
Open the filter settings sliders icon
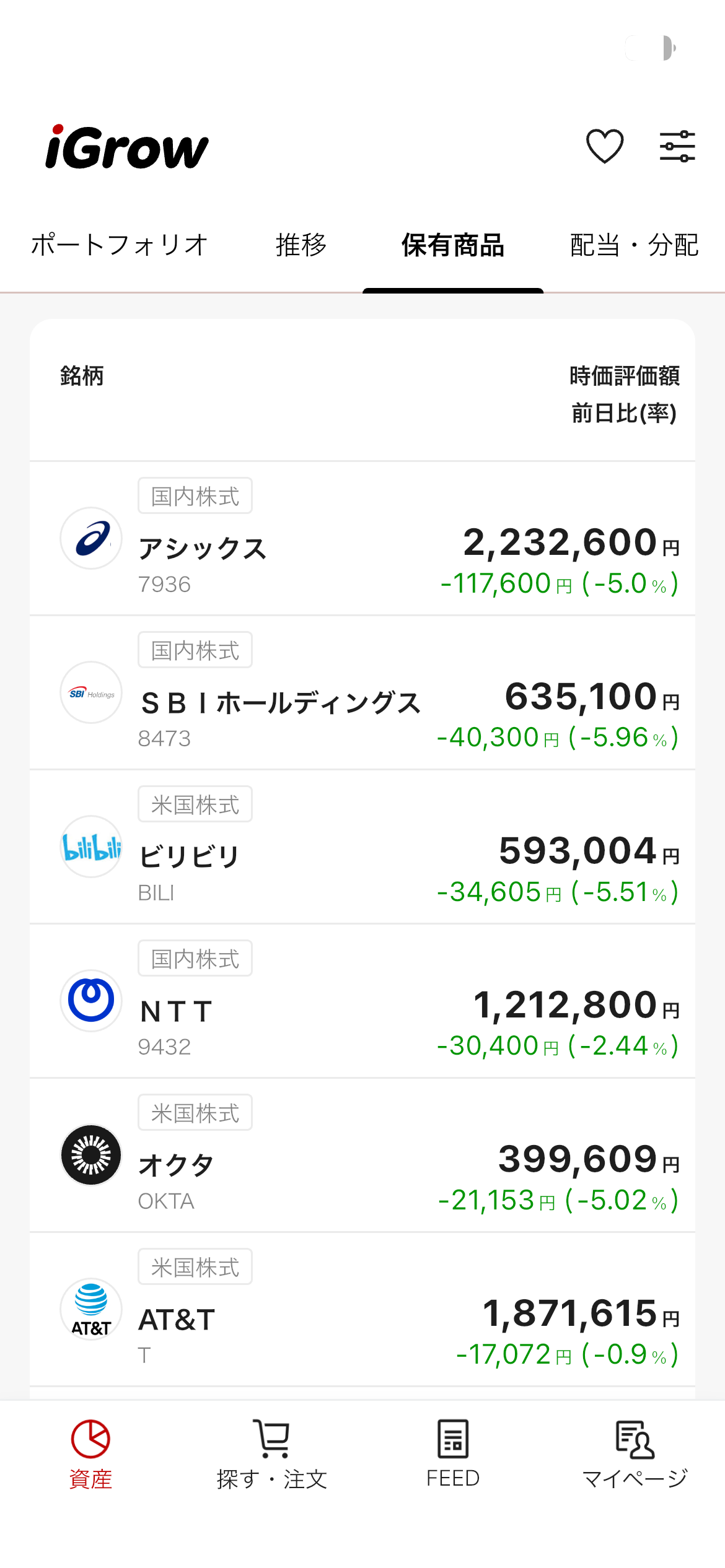point(677,147)
